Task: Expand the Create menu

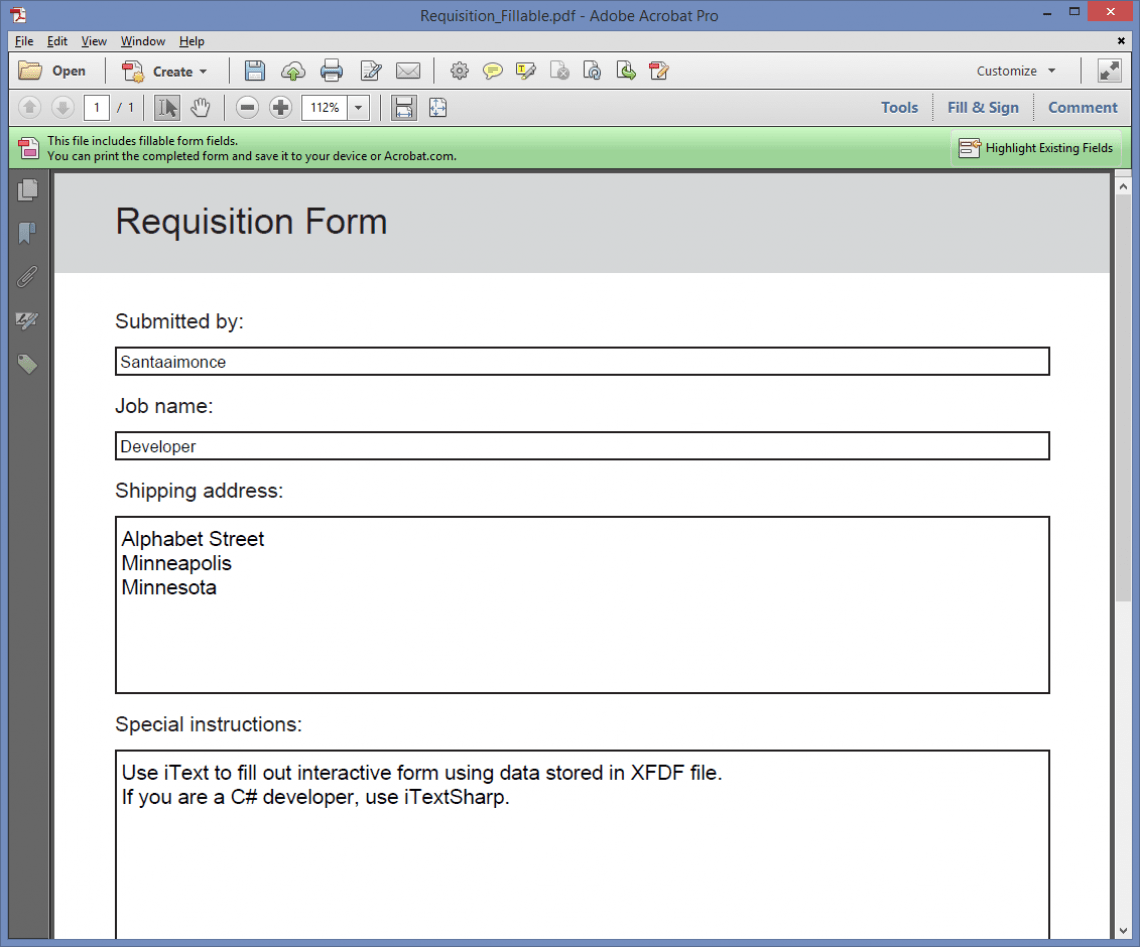Action: click(x=166, y=71)
